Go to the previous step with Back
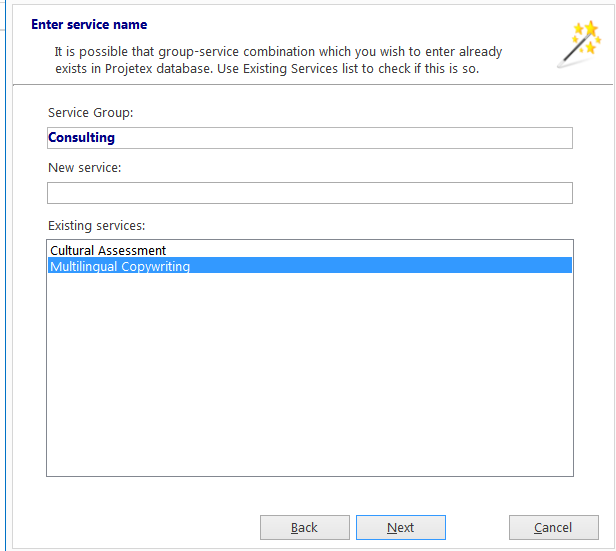This screenshot has height=551, width=616. pos(304,527)
